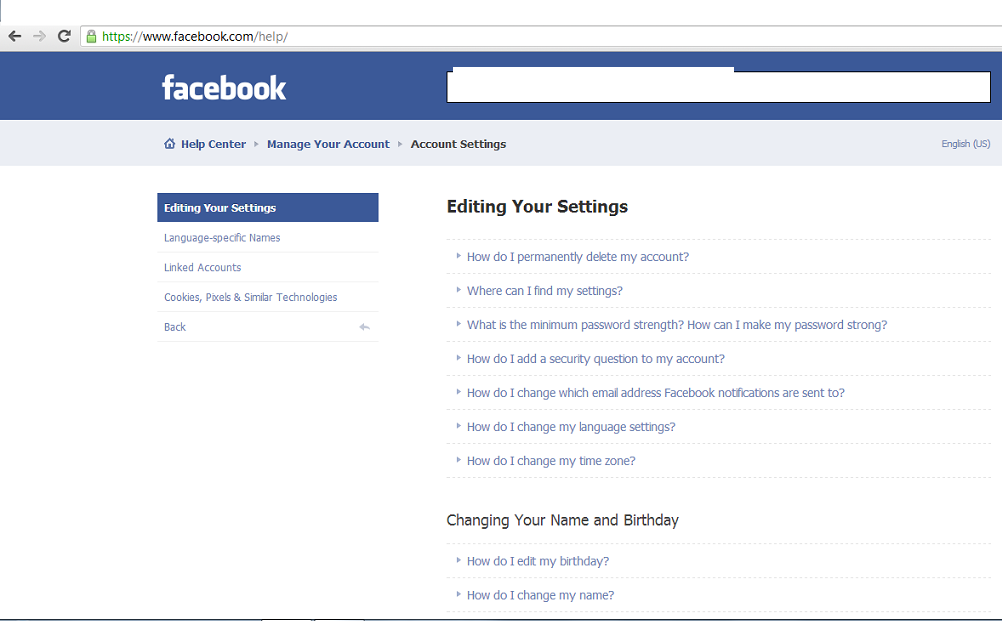Open 'How do I change my name?'
This screenshot has width=1002, height=621.
coord(540,595)
